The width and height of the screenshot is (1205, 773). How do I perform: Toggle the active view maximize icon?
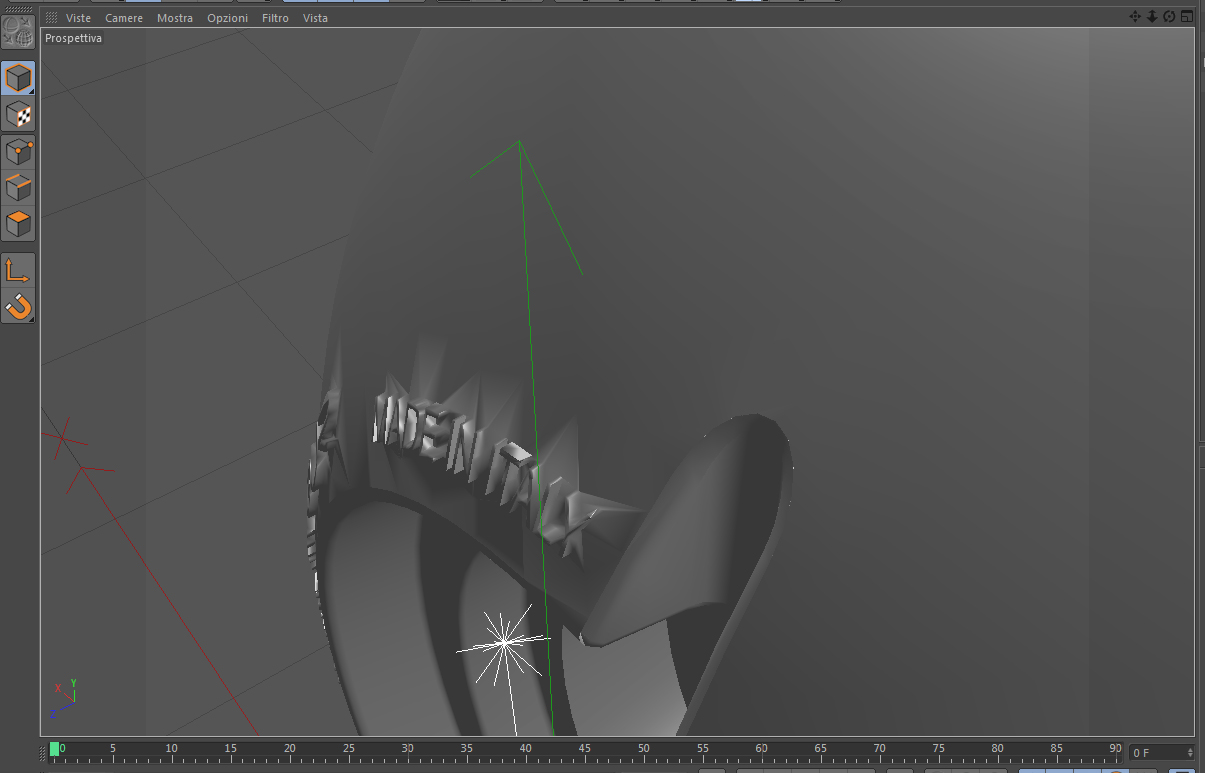click(x=1186, y=17)
